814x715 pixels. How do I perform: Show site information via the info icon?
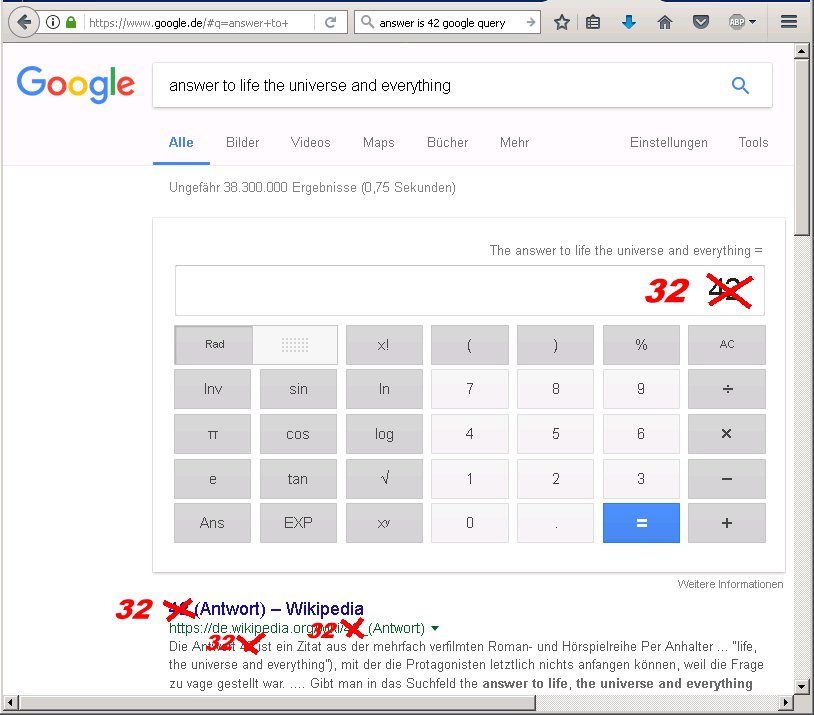(x=52, y=22)
